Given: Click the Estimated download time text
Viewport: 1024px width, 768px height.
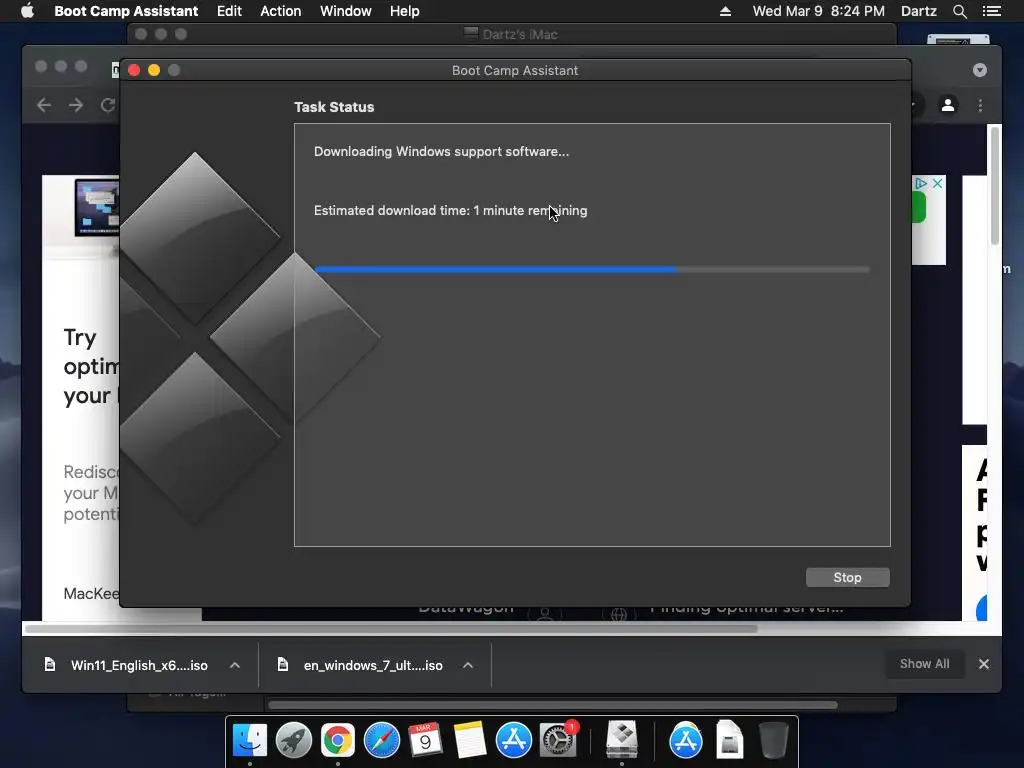Looking at the screenshot, I should click(x=450, y=210).
